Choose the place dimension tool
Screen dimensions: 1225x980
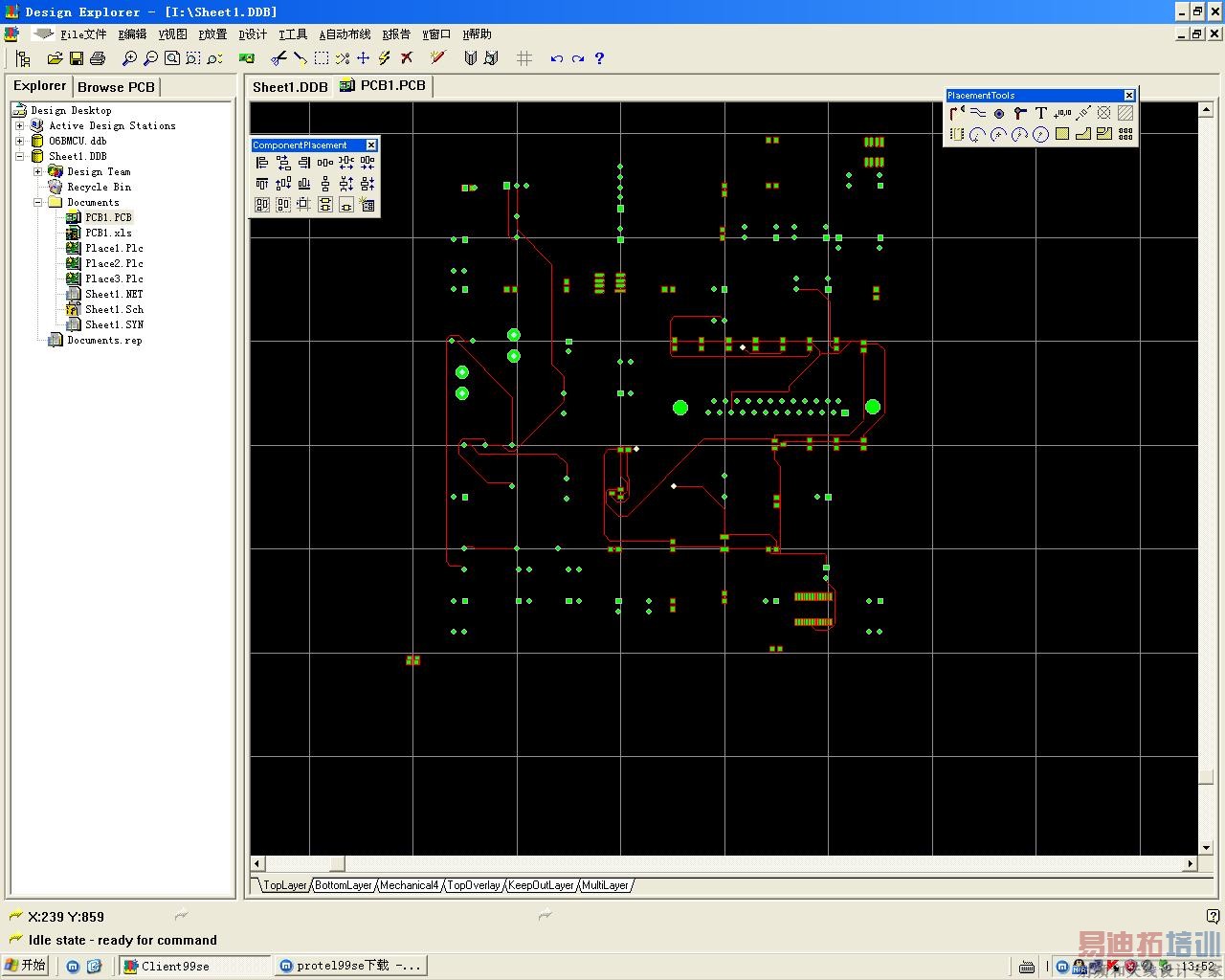tap(1083, 113)
